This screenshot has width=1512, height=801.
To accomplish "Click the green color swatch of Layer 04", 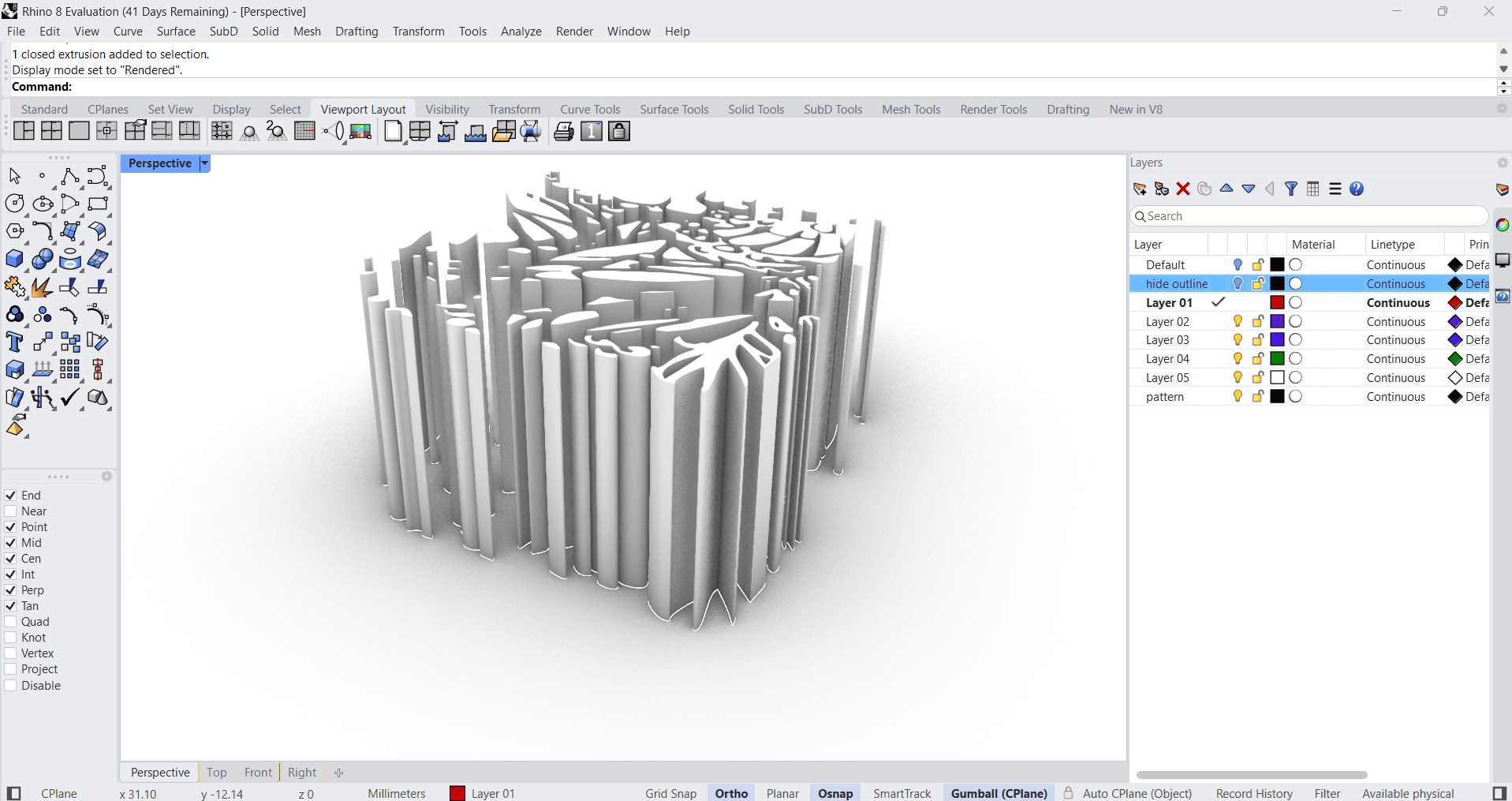I will tap(1277, 359).
